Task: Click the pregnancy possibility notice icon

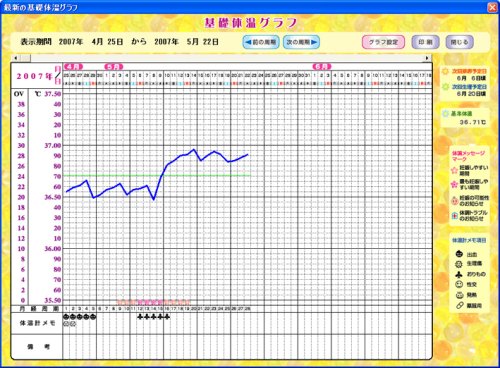Action: [454, 200]
